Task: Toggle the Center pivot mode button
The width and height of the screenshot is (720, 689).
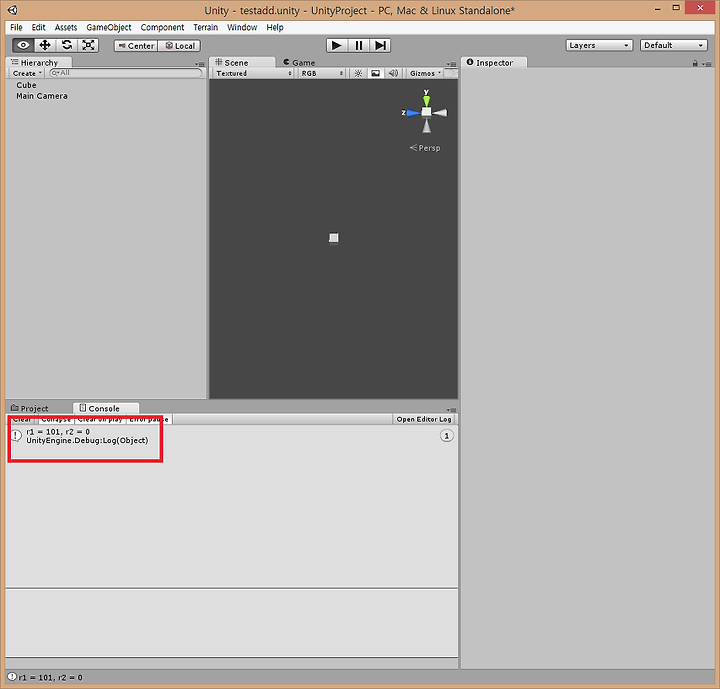Action: tap(136, 46)
